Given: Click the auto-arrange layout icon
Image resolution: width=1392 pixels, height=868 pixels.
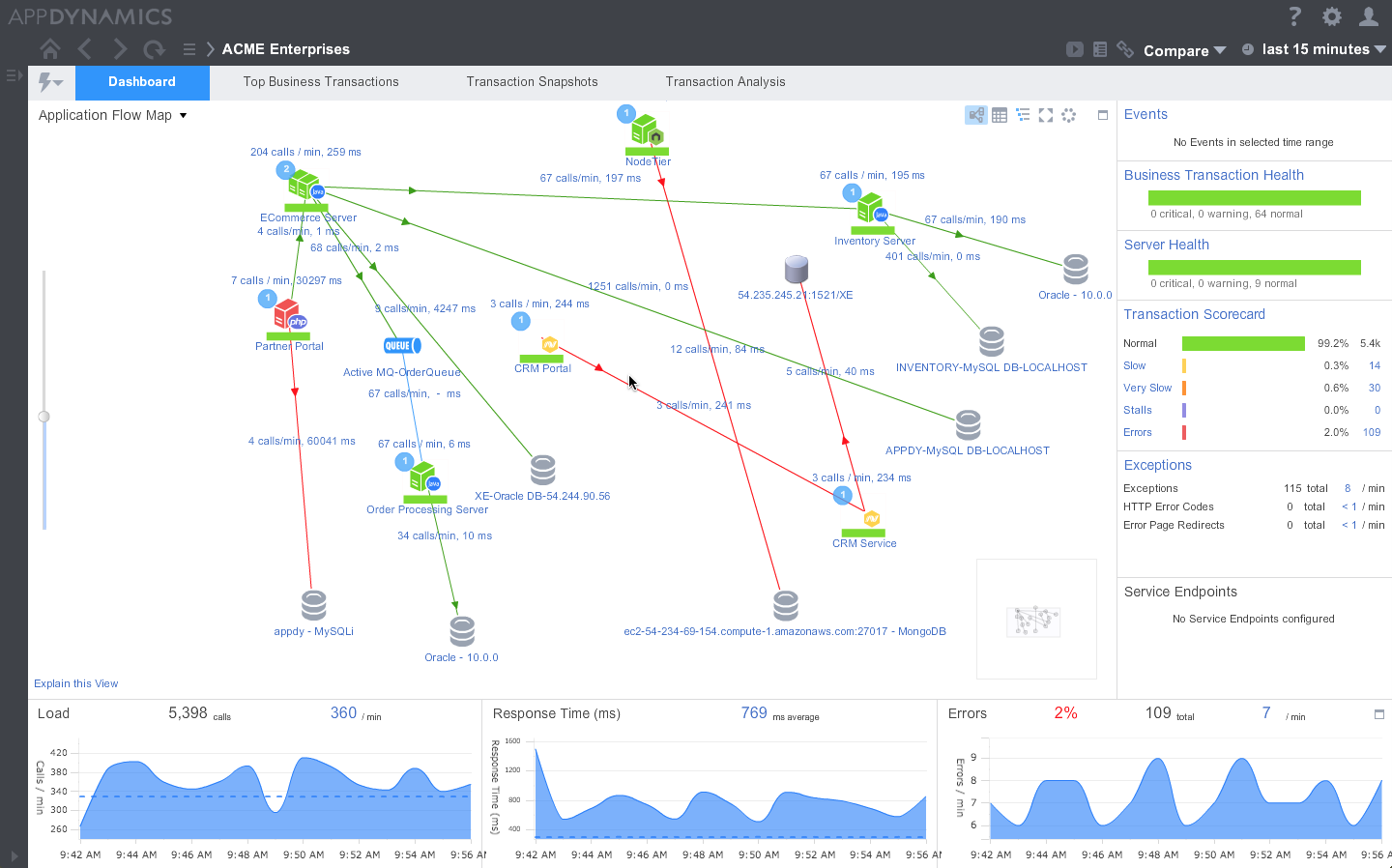Looking at the screenshot, I should click(1069, 114).
